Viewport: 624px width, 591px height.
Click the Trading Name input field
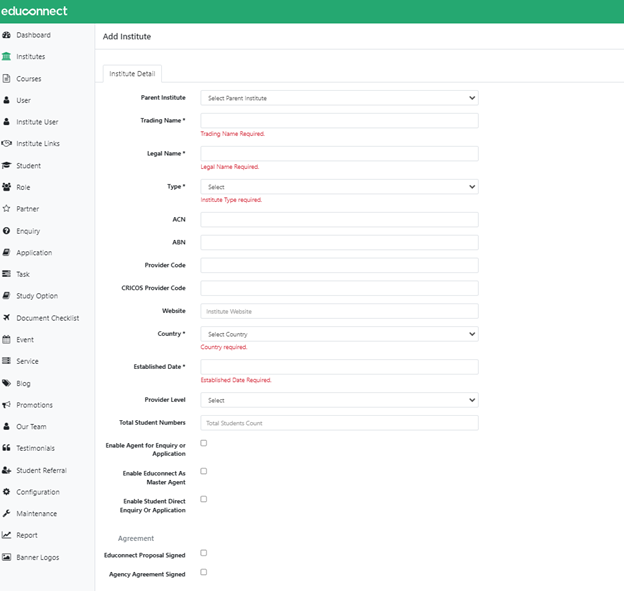point(339,121)
